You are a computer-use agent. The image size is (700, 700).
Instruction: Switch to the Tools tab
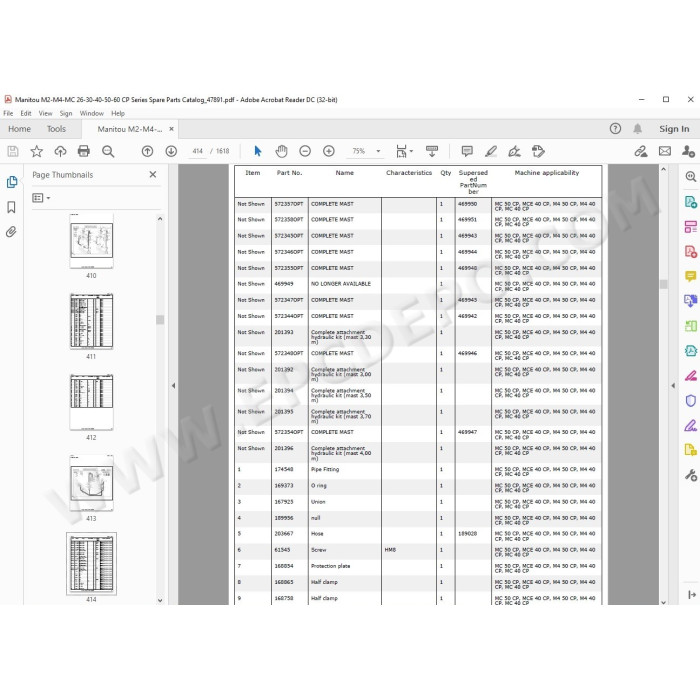point(56,129)
